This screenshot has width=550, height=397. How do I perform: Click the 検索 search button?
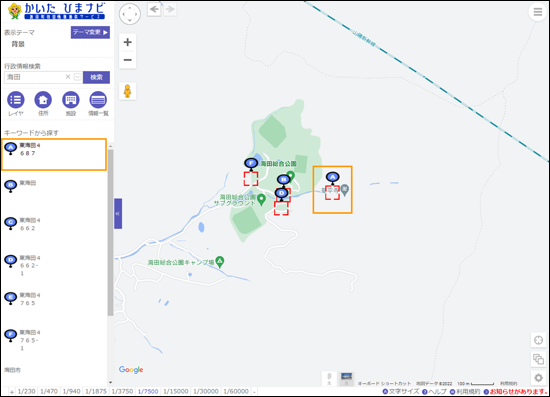pyautogui.click(x=96, y=77)
